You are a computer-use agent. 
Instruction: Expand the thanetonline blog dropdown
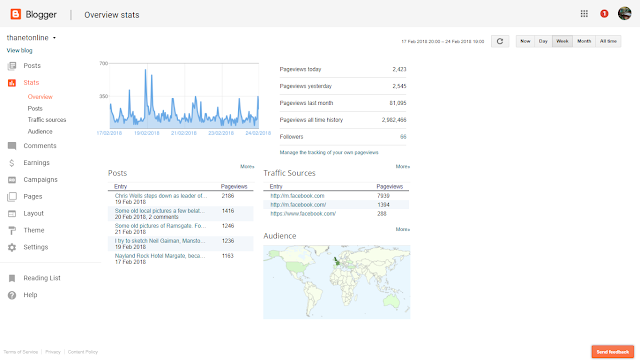[x=54, y=38]
